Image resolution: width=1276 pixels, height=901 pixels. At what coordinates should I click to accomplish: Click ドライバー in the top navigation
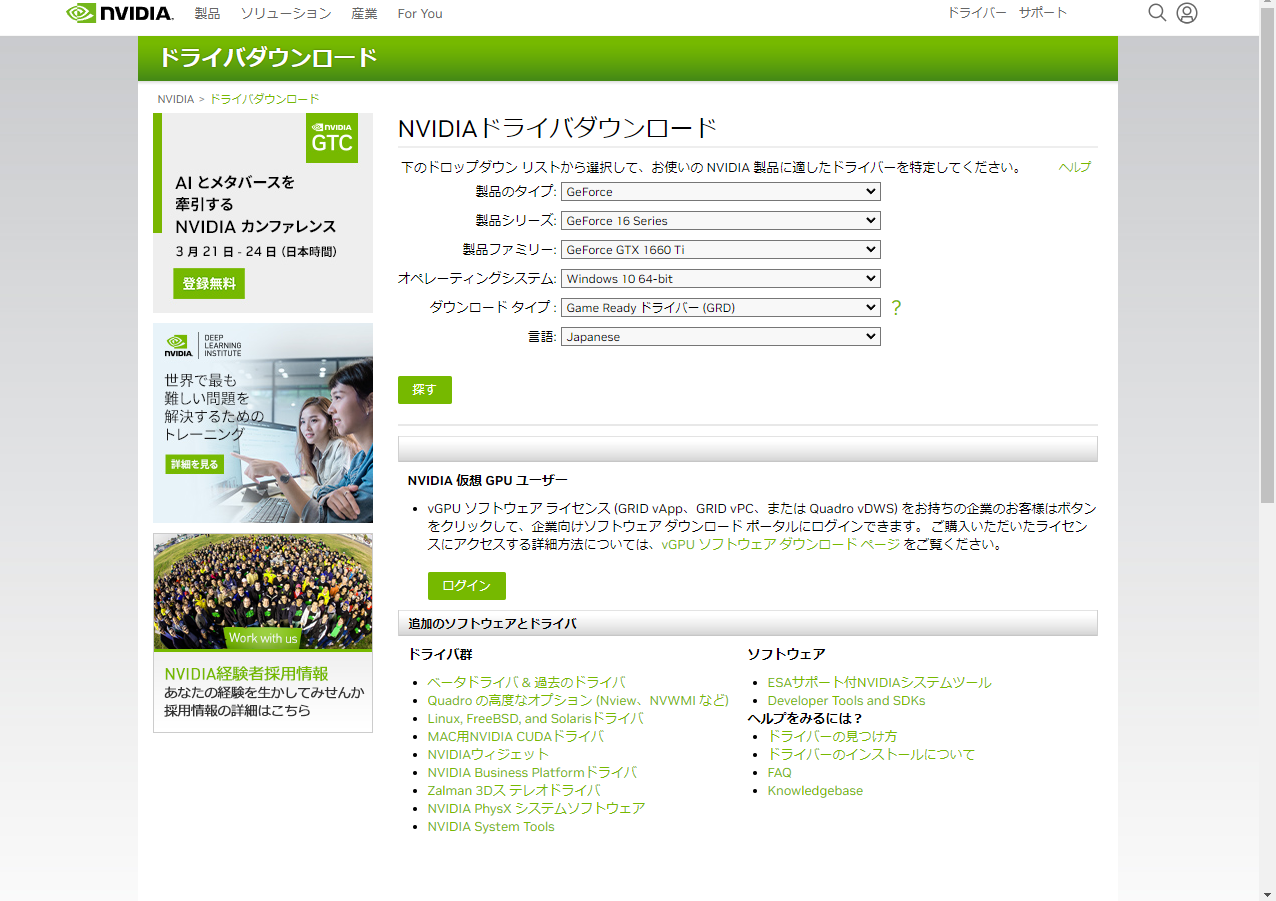(977, 13)
